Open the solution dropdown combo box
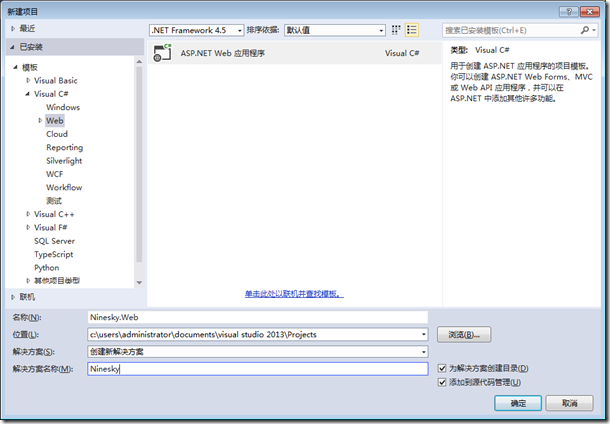Screen dimensions: 610x424 257,352
